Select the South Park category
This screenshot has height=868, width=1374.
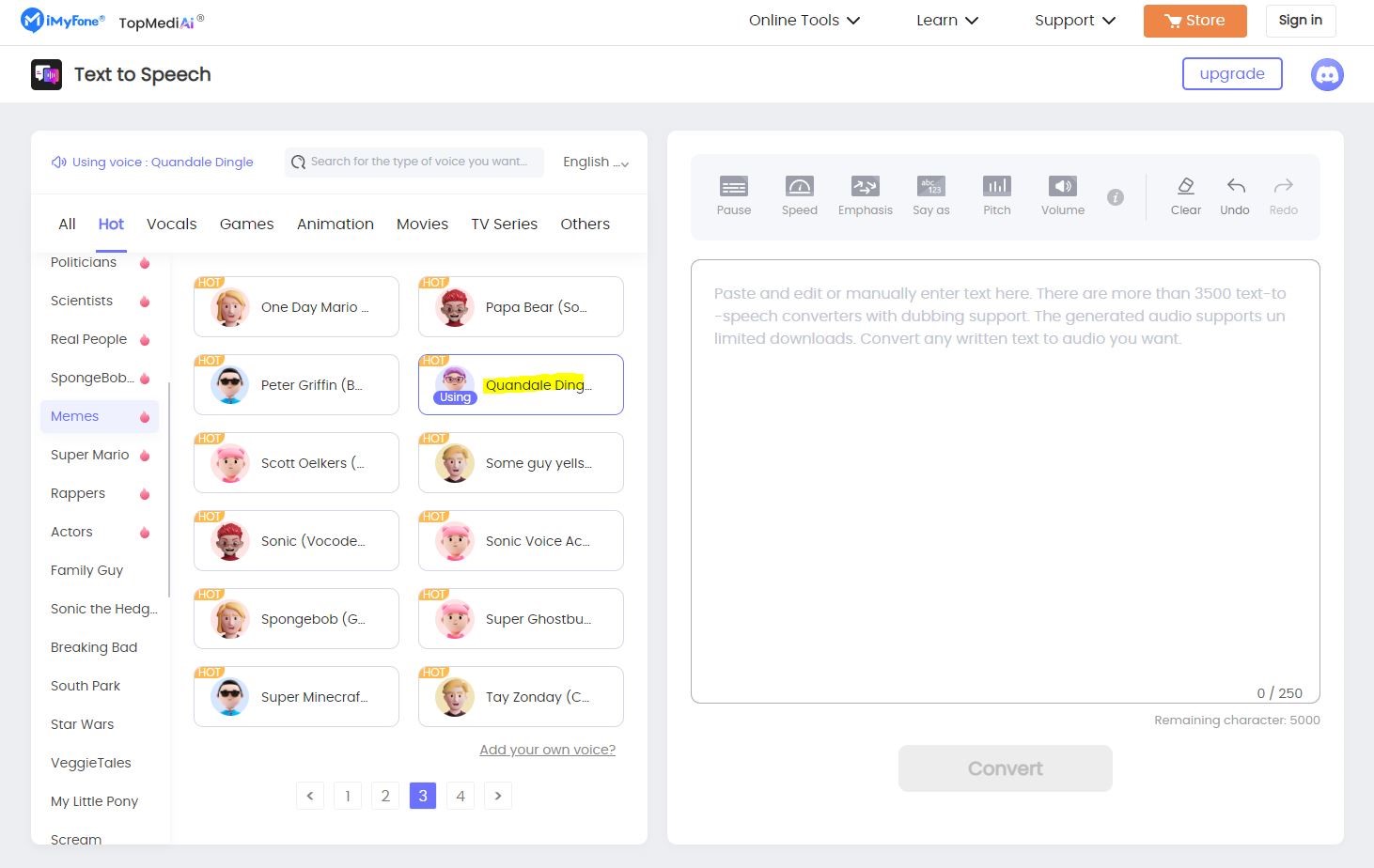coord(100,686)
